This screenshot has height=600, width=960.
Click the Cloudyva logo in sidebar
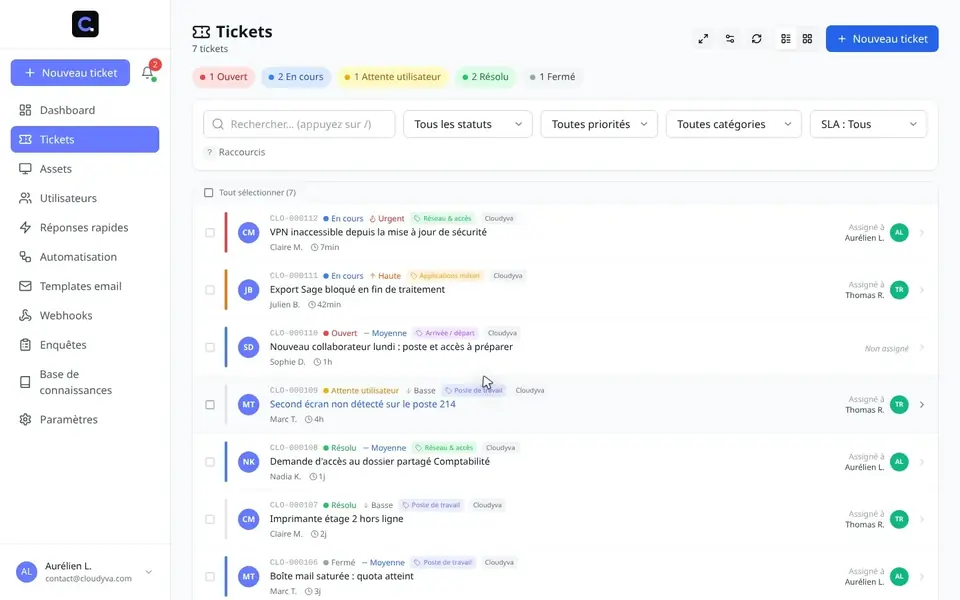tap(85, 24)
